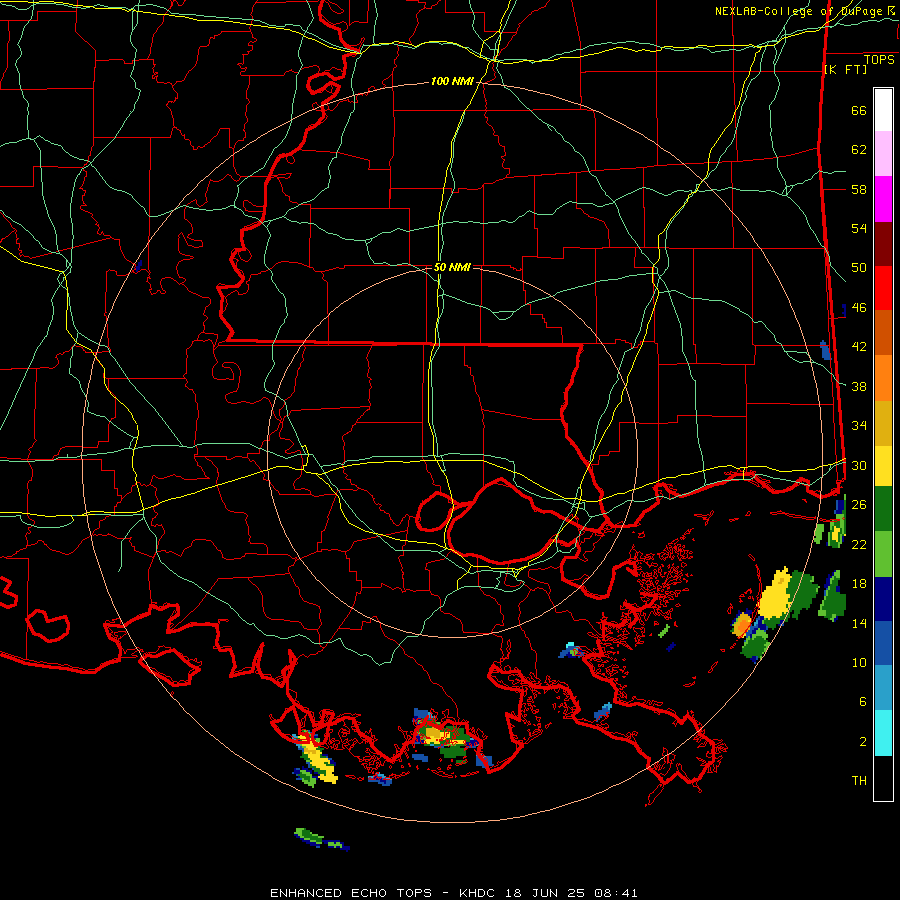Image resolution: width=900 pixels, height=900 pixels.
Task: Click the dark orange legend swatch
Action: (883, 333)
